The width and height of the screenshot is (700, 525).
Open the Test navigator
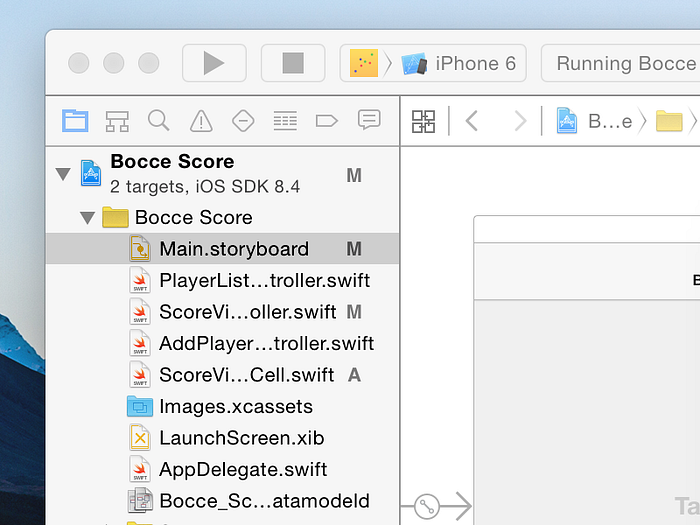tap(243, 121)
